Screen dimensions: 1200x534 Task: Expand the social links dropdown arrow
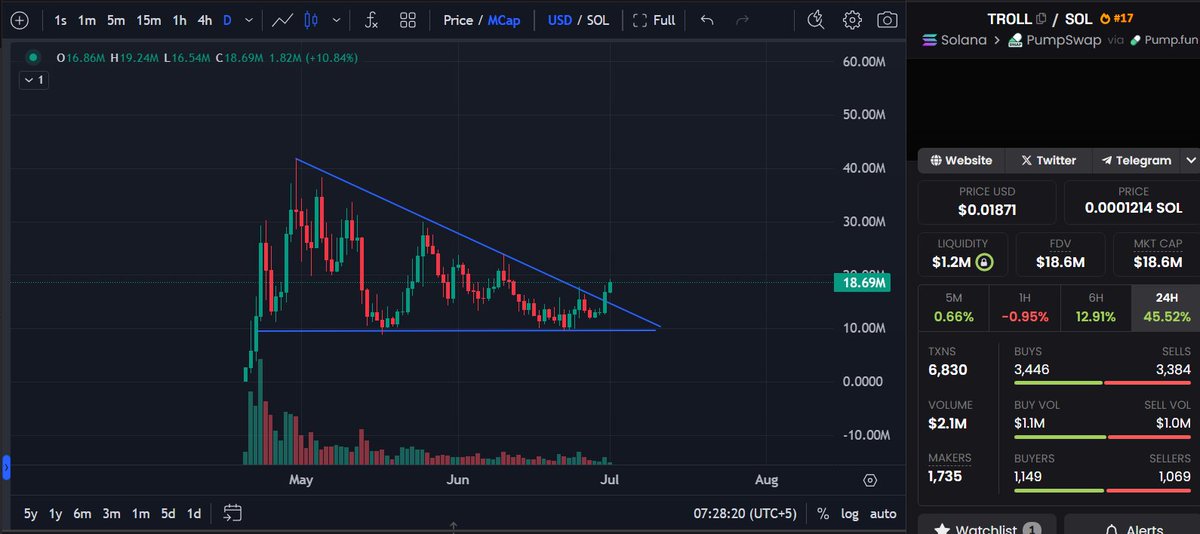point(1190,160)
